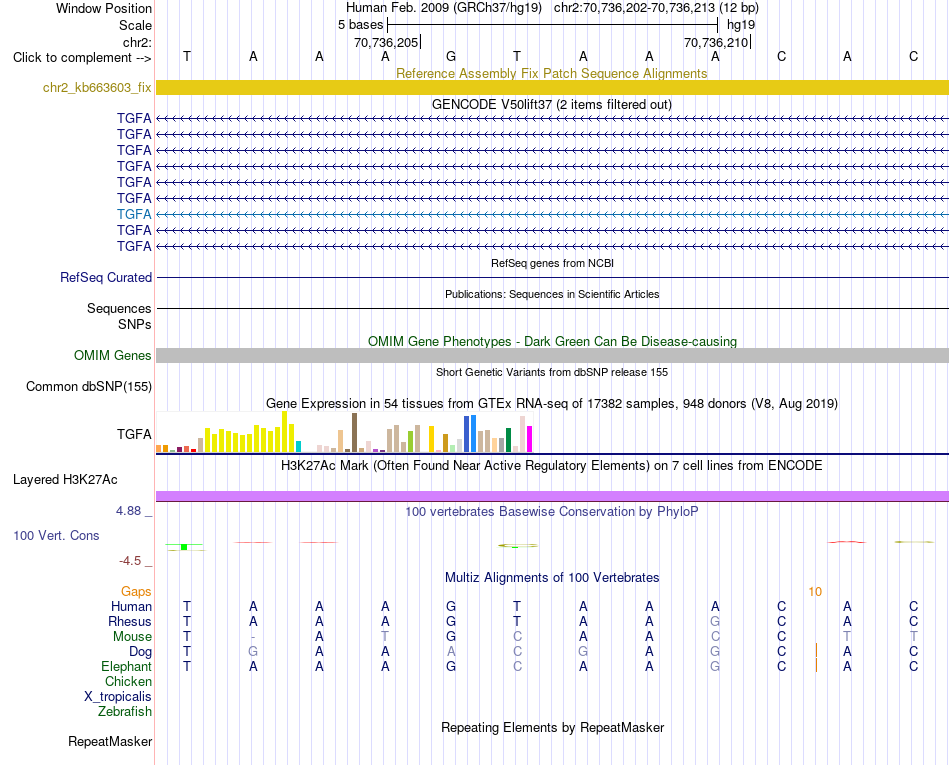
Task: Click the Common dbSNP(155) label
Action: 89,386
